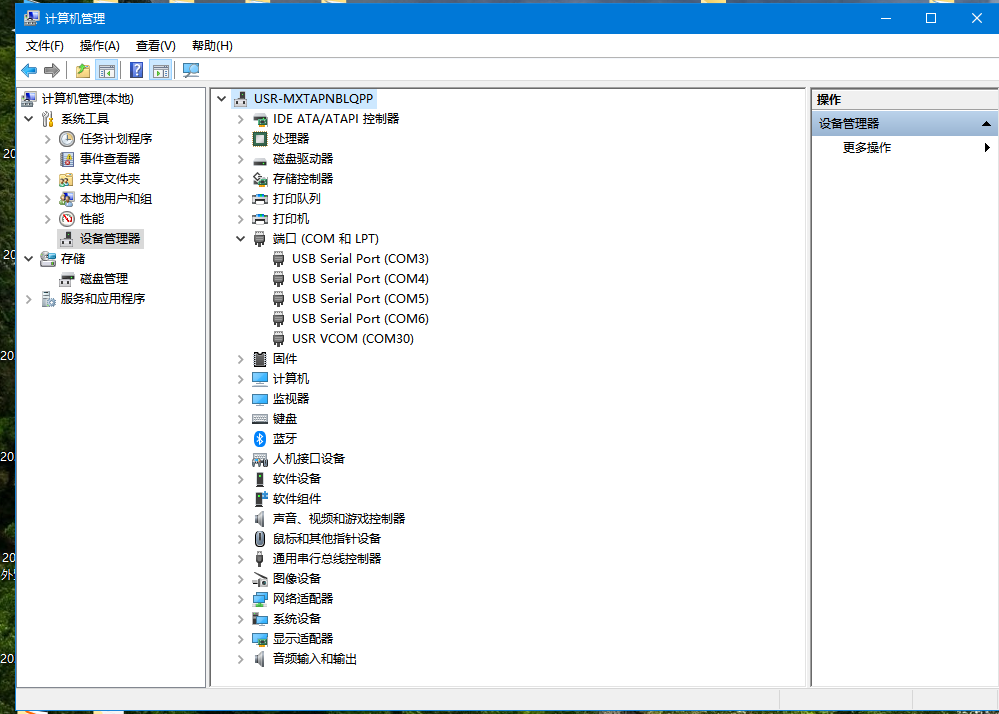Click the Bluetooth (蓝牙) category icon
Screen dimensions: 999x714
pos(260,439)
